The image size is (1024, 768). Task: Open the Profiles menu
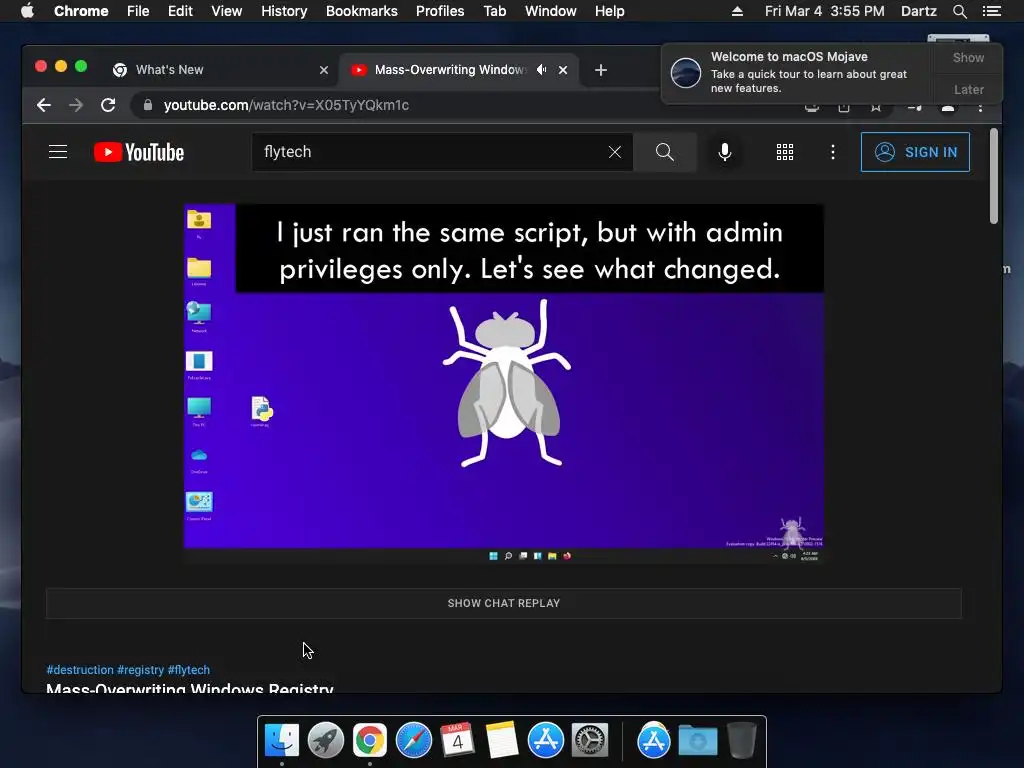[x=440, y=11]
